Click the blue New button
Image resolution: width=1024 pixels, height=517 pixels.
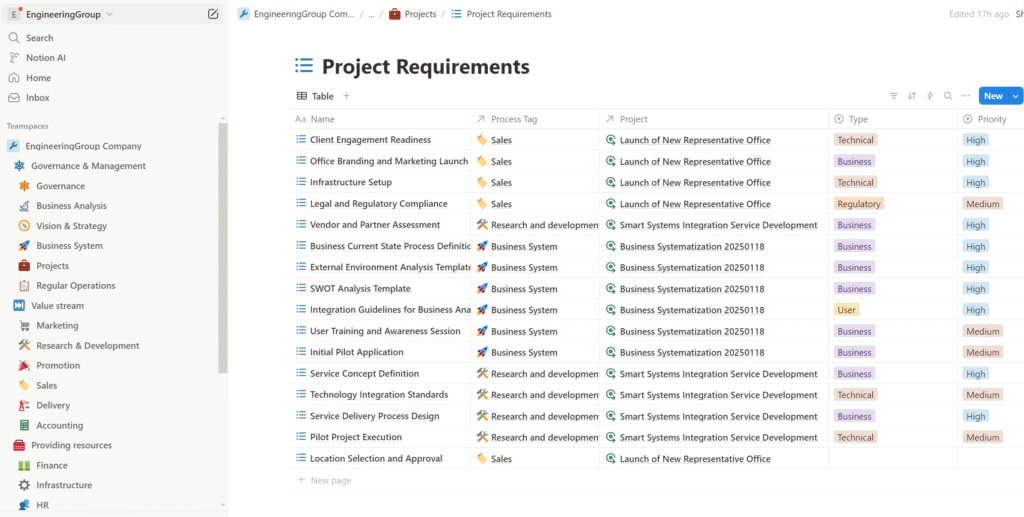tap(993, 96)
